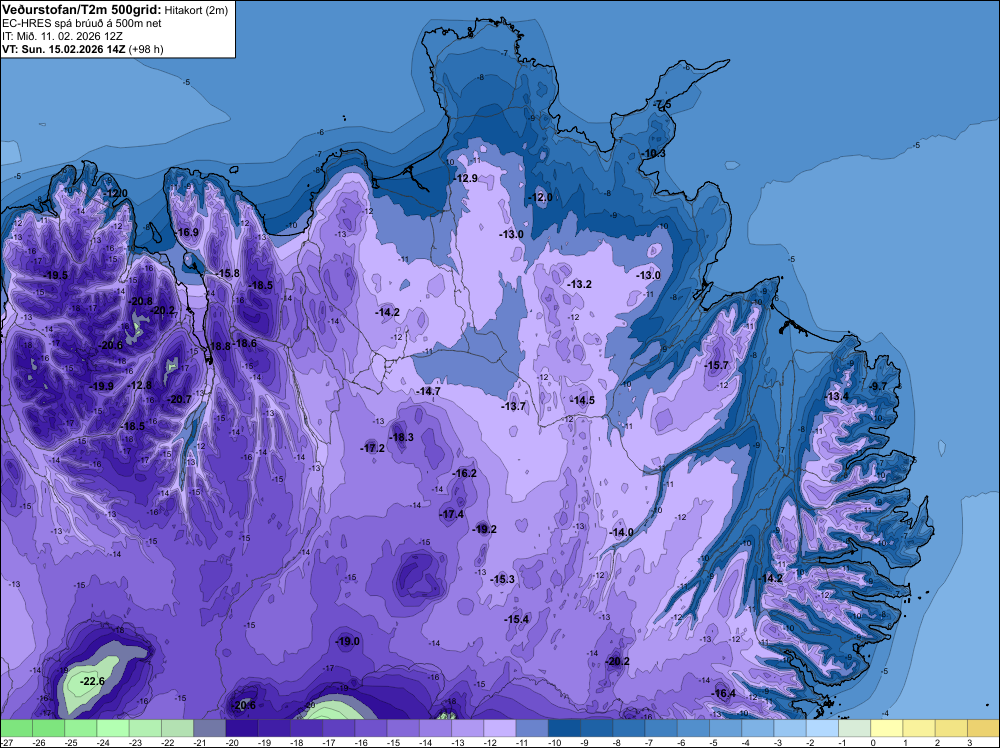Click the -16.2 temperature value
The image size is (1000, 748).
click(x=464, y=473)
